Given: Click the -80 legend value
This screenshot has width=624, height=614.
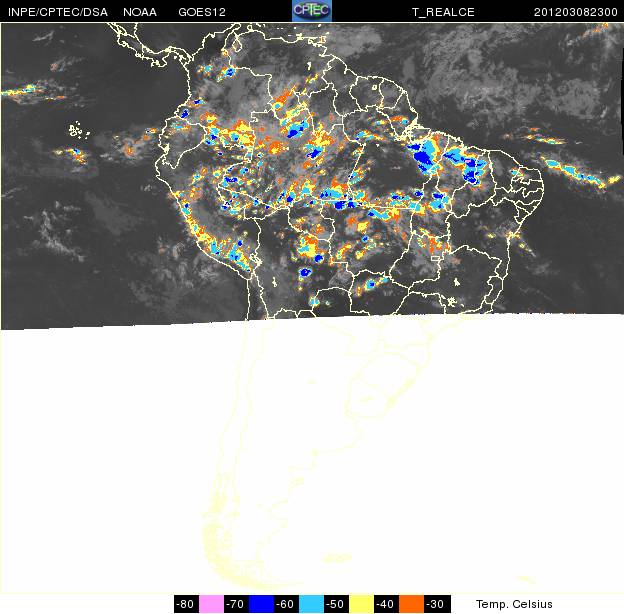Looking at the screenshot, I should pos(186,604).
